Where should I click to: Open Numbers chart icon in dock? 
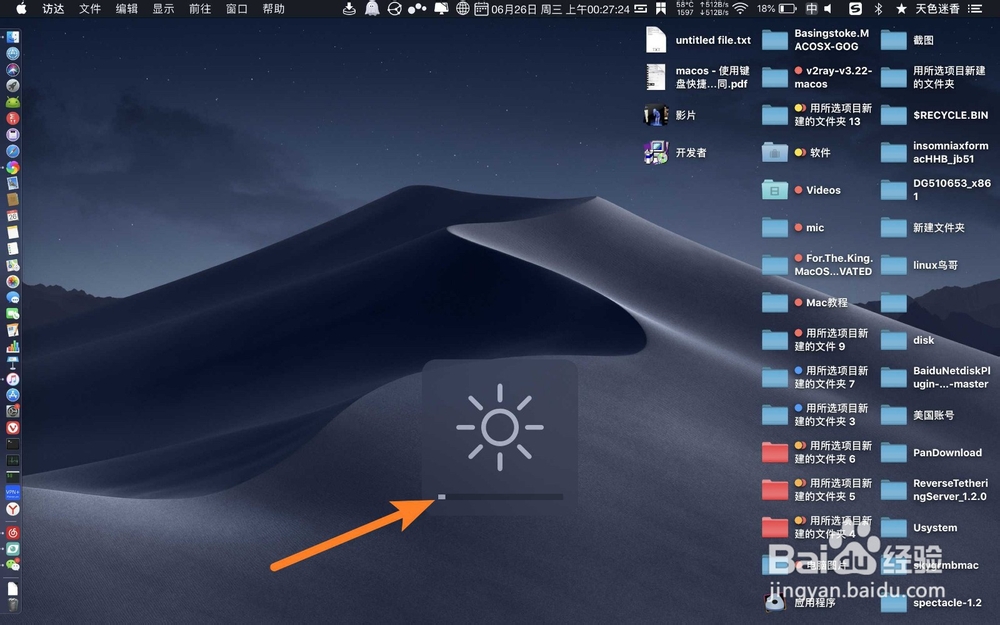(x=13, y=347)
